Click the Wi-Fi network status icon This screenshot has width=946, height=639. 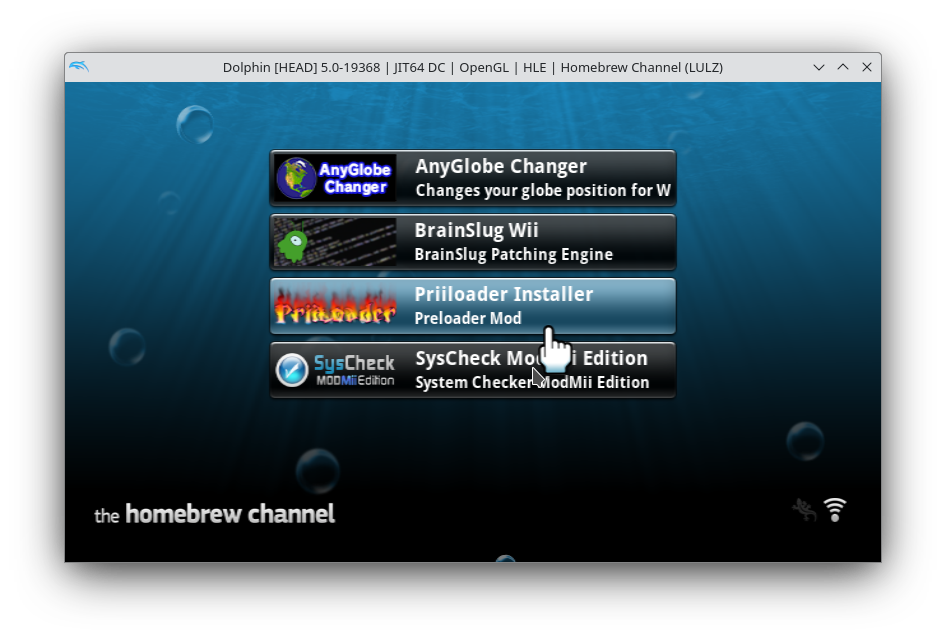(x=835, y=510)
